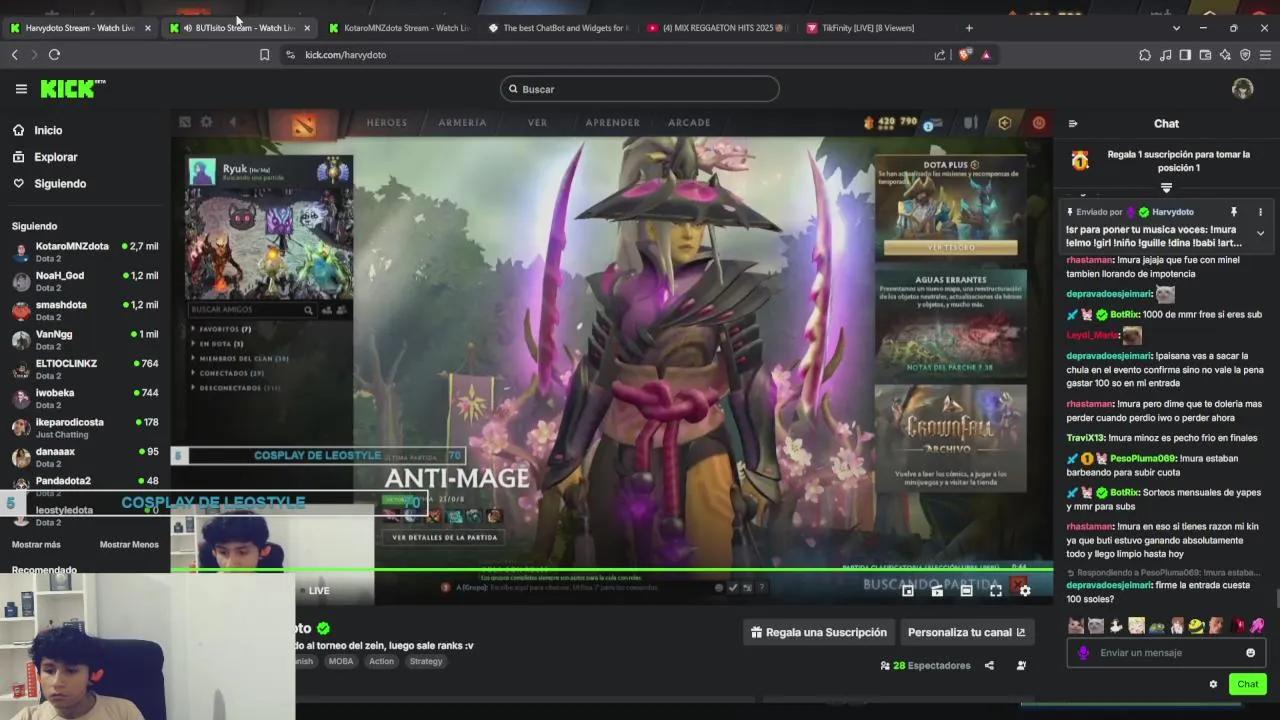1280x720 pixels.
Task: Insert the first cat emote from quick emotes
Action: point(1076,626)
